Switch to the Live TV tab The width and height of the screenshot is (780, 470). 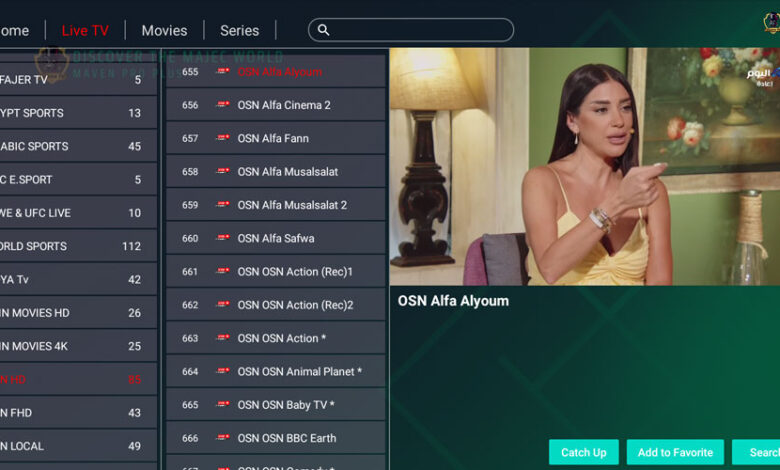[x=85, y=30]
